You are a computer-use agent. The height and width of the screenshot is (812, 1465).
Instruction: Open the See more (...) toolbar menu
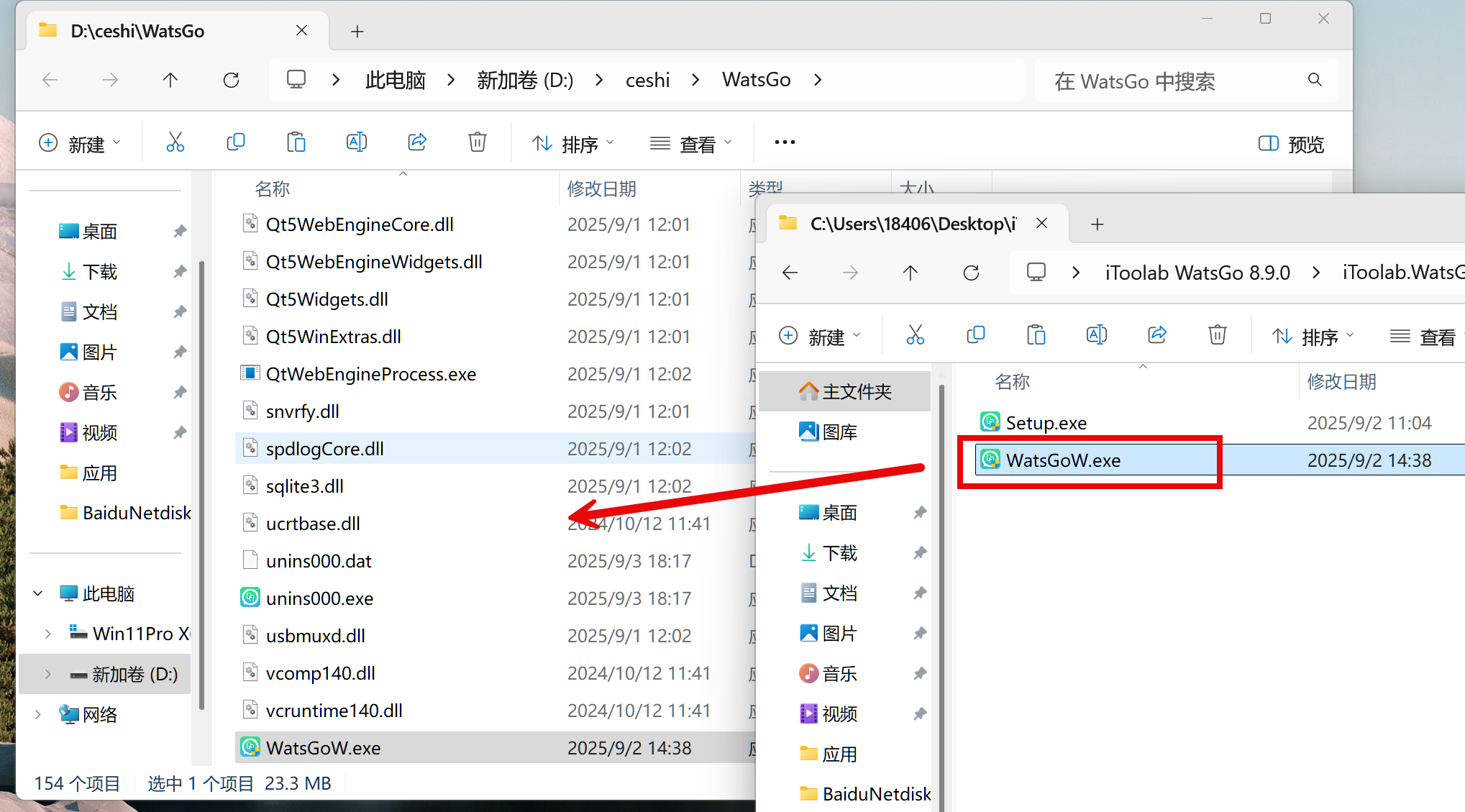pyautogui.click(x=785, y=142)
